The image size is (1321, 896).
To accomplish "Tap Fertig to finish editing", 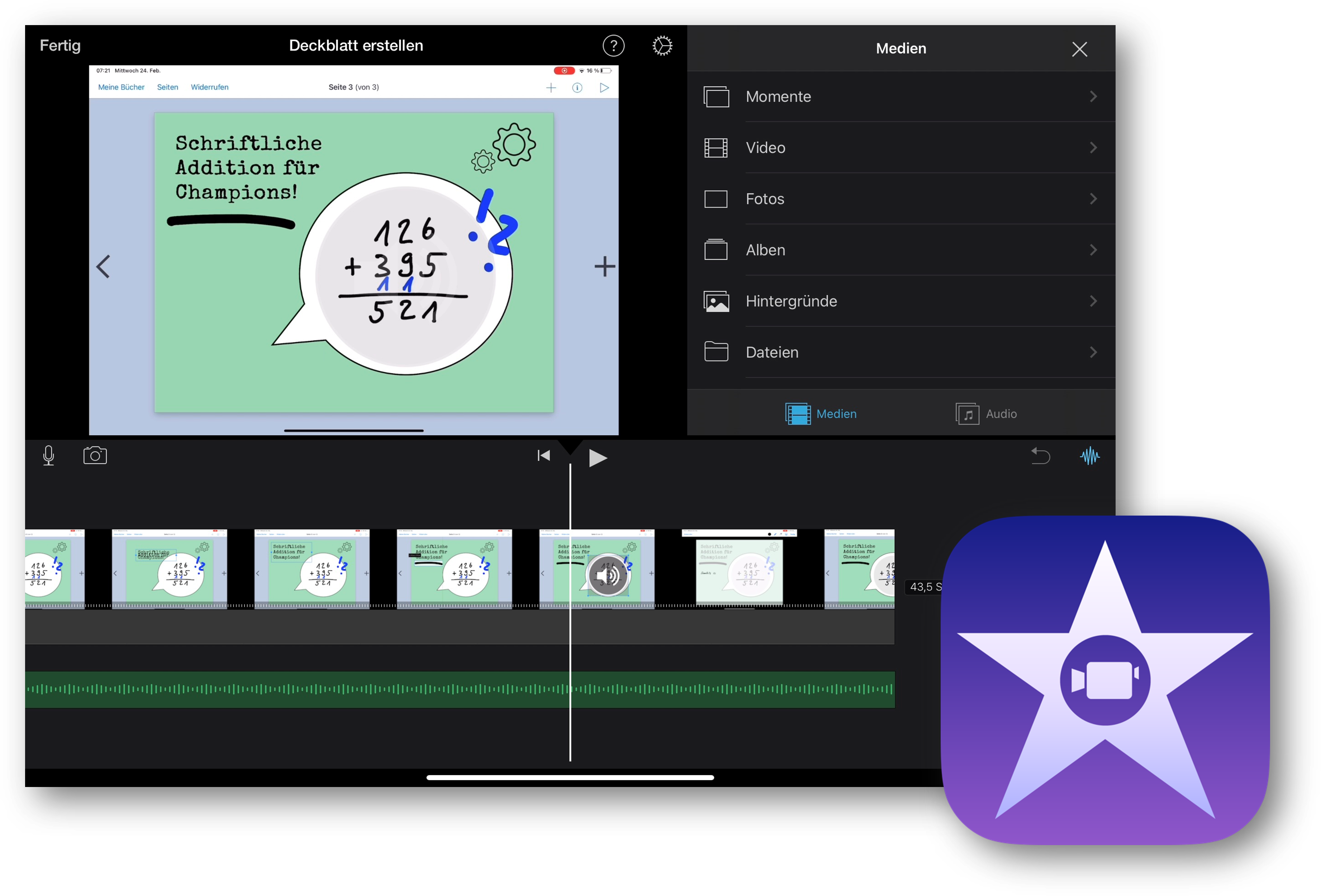I will (x=60, y=46).
